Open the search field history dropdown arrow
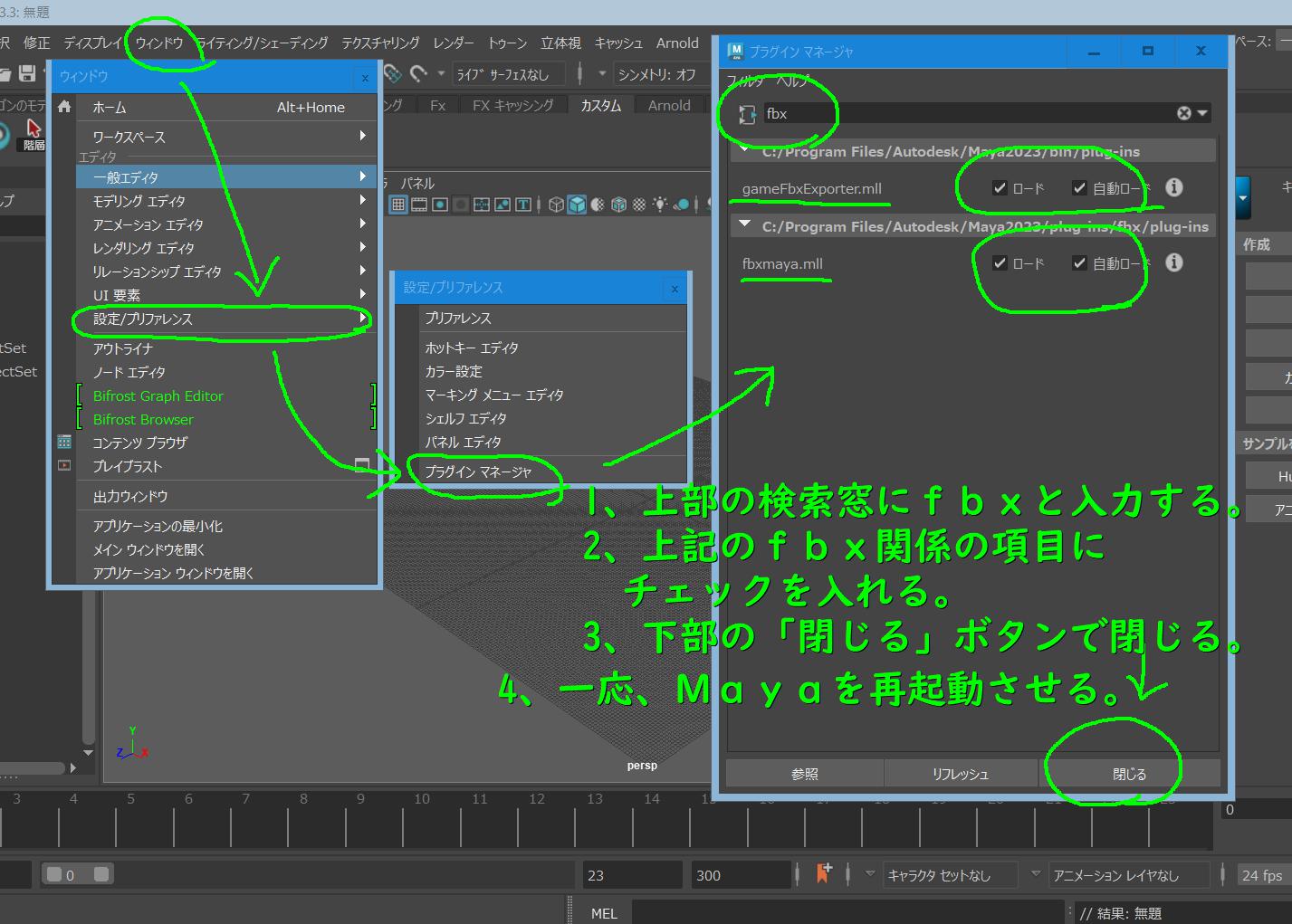 (x=1202, y=113)
